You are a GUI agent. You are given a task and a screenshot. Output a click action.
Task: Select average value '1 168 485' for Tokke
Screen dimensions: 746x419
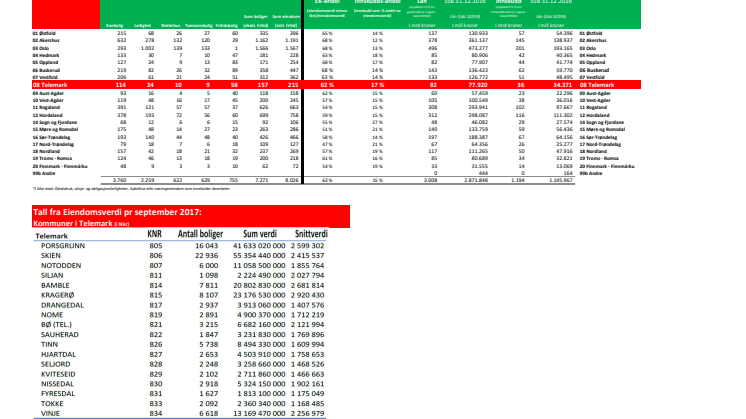click(x=307, y=404)
